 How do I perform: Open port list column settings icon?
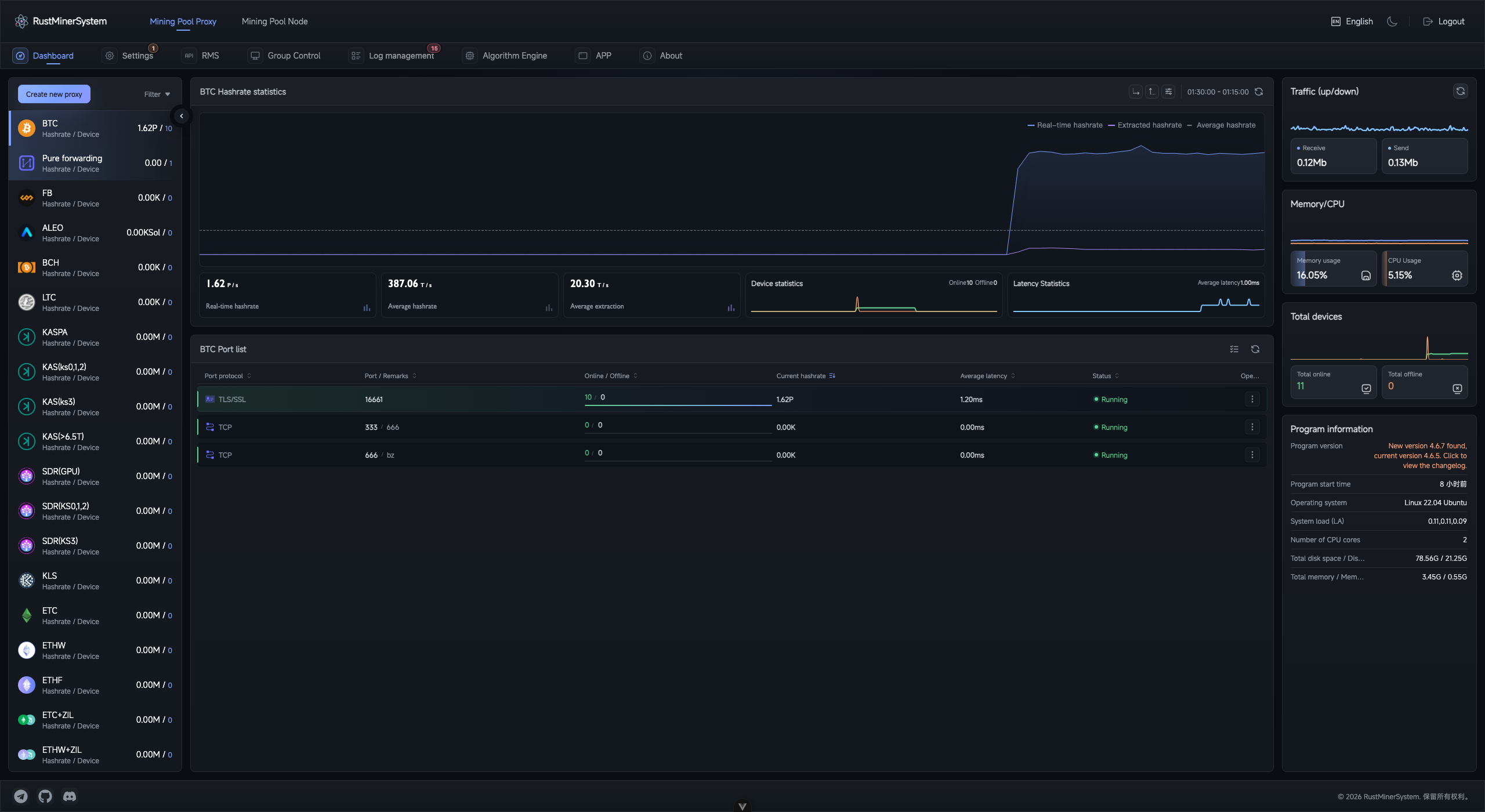tap(1234, 349)
